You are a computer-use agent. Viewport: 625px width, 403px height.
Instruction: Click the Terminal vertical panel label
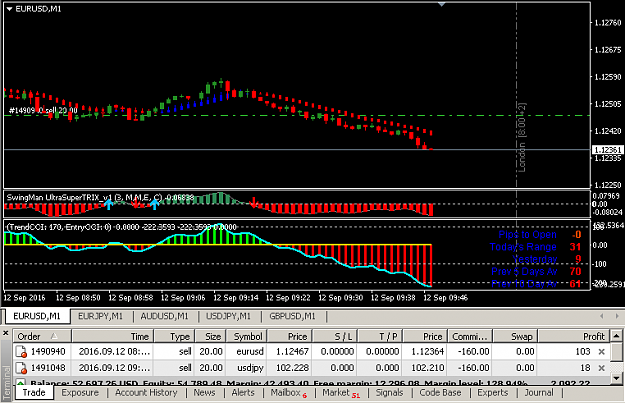[x=6, y=383]
